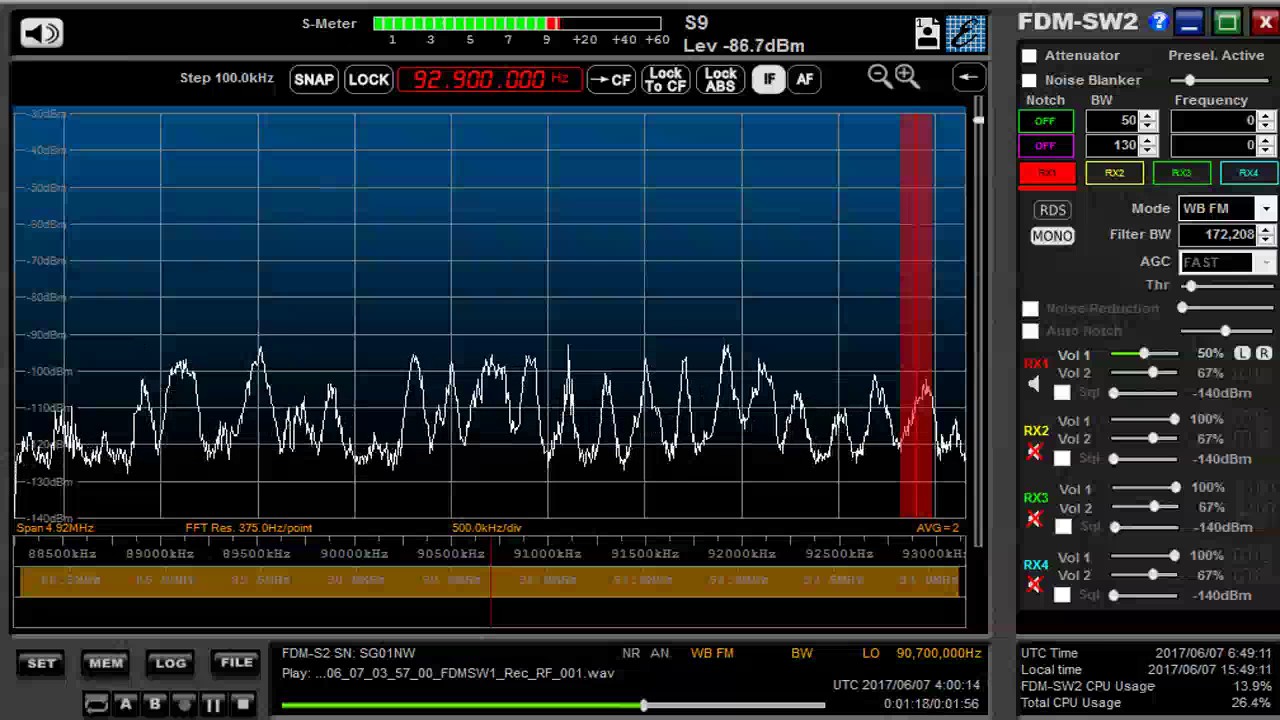Screen dimensions: 1280x720
Task: Click the left arrow collapse icon
Action: [968, 78]
